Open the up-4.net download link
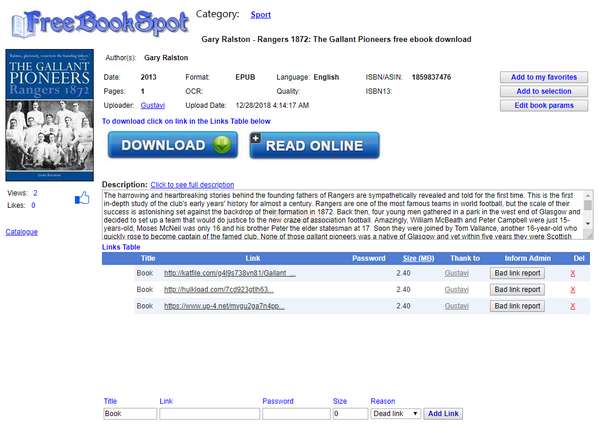This screenshot has width=599, height=431. [224, 306]
